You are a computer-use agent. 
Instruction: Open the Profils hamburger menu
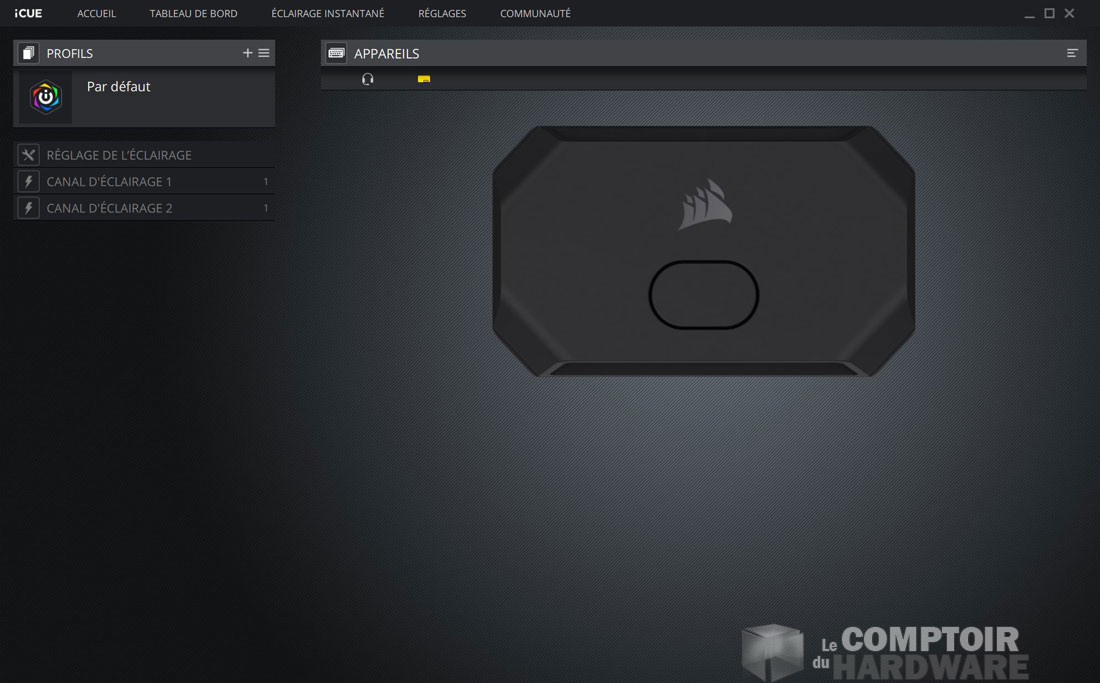point(264,53)
